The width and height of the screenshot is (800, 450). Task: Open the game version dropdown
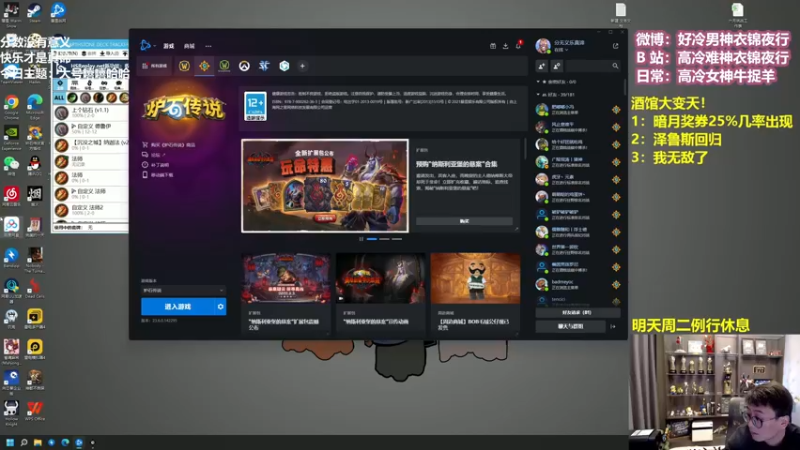[x=183, y=290]
